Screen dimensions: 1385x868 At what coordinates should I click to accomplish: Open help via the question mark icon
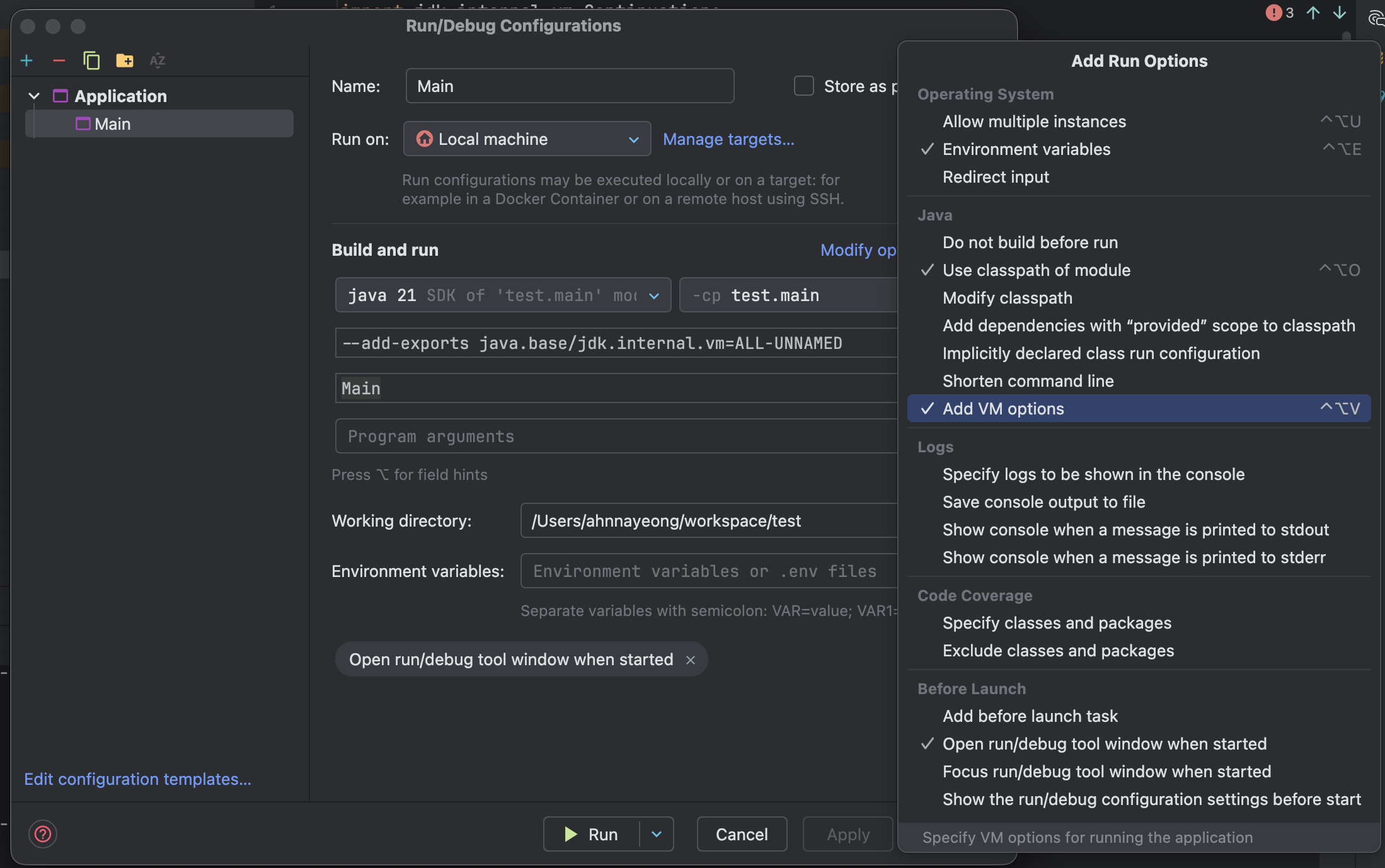click(43, 834)
